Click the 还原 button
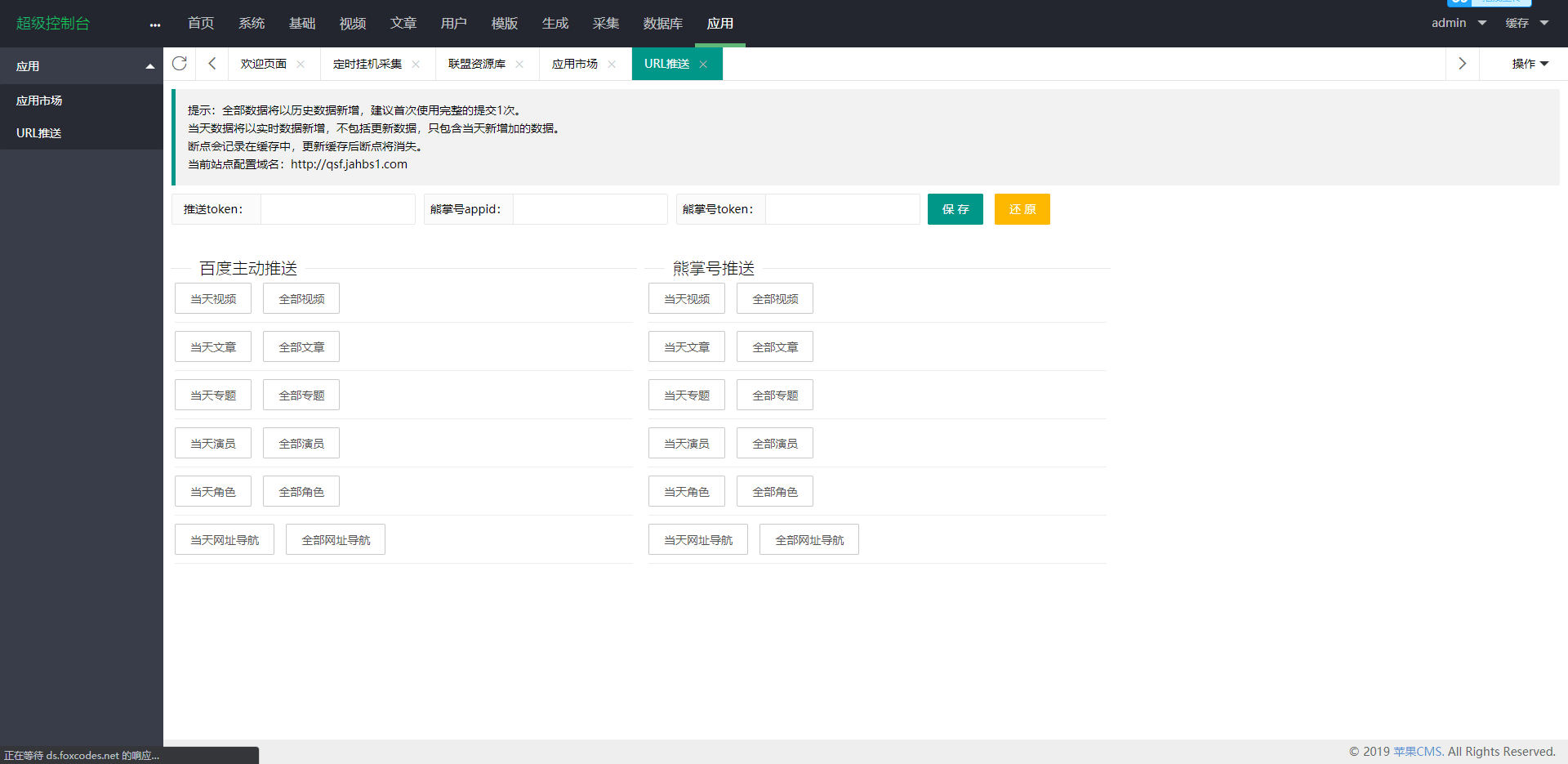 [x=1022, y=209]
